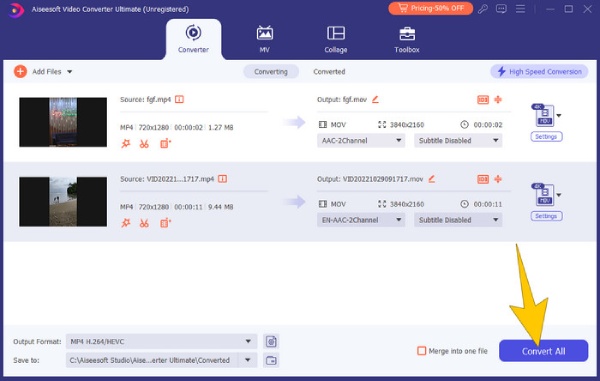Click the Source: fgf.mp4 label
This screenshot has width=600, height=381.
(x=145, y=99)
